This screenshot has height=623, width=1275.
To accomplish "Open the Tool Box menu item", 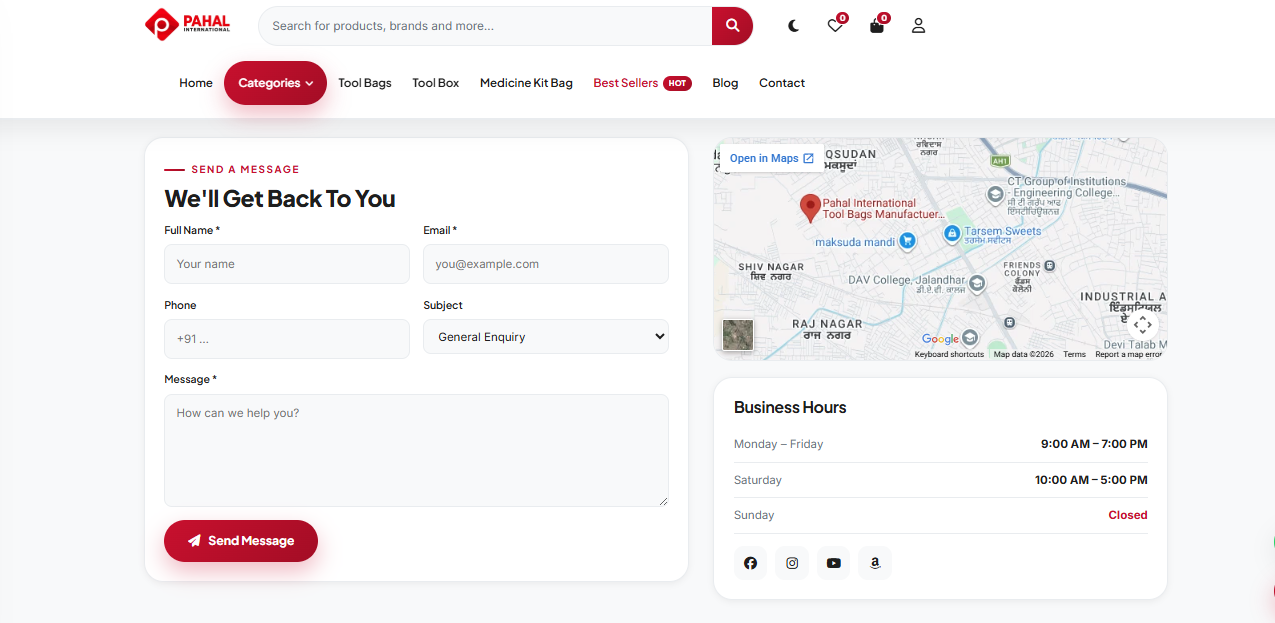I will (x=436, y=83).
